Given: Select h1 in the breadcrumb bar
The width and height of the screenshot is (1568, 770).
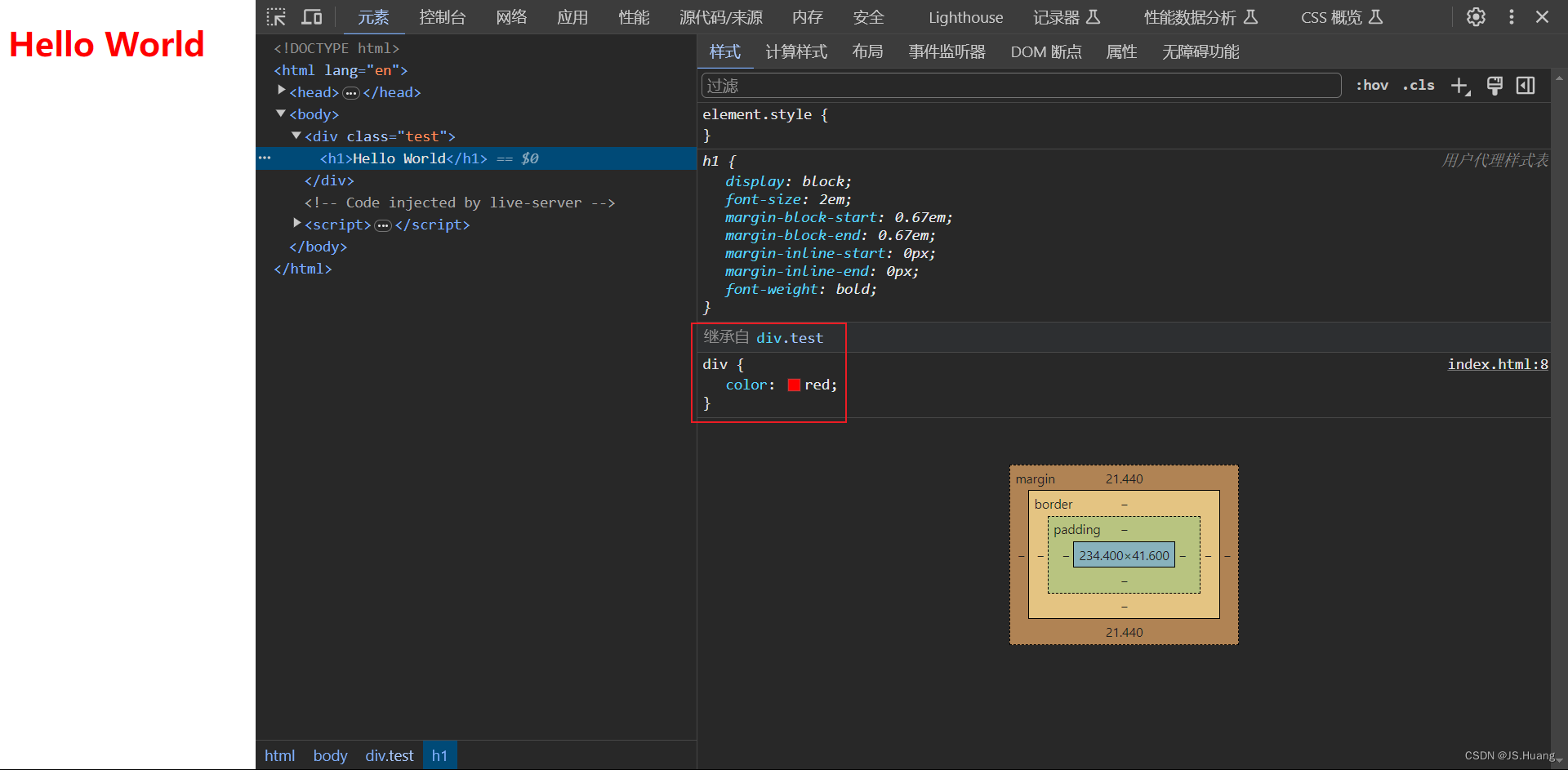Looking at the screenshot, I should coord(439,755).
